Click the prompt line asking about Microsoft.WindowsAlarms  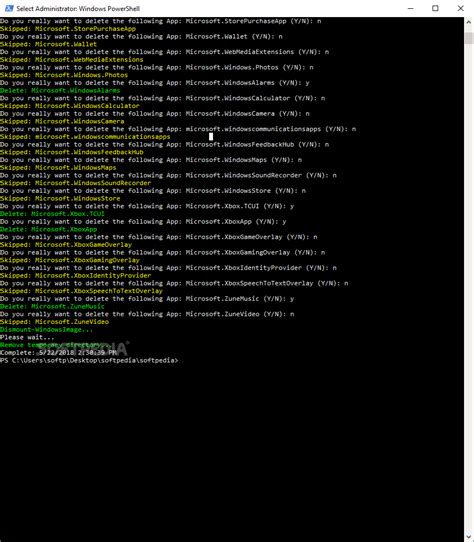155,83
